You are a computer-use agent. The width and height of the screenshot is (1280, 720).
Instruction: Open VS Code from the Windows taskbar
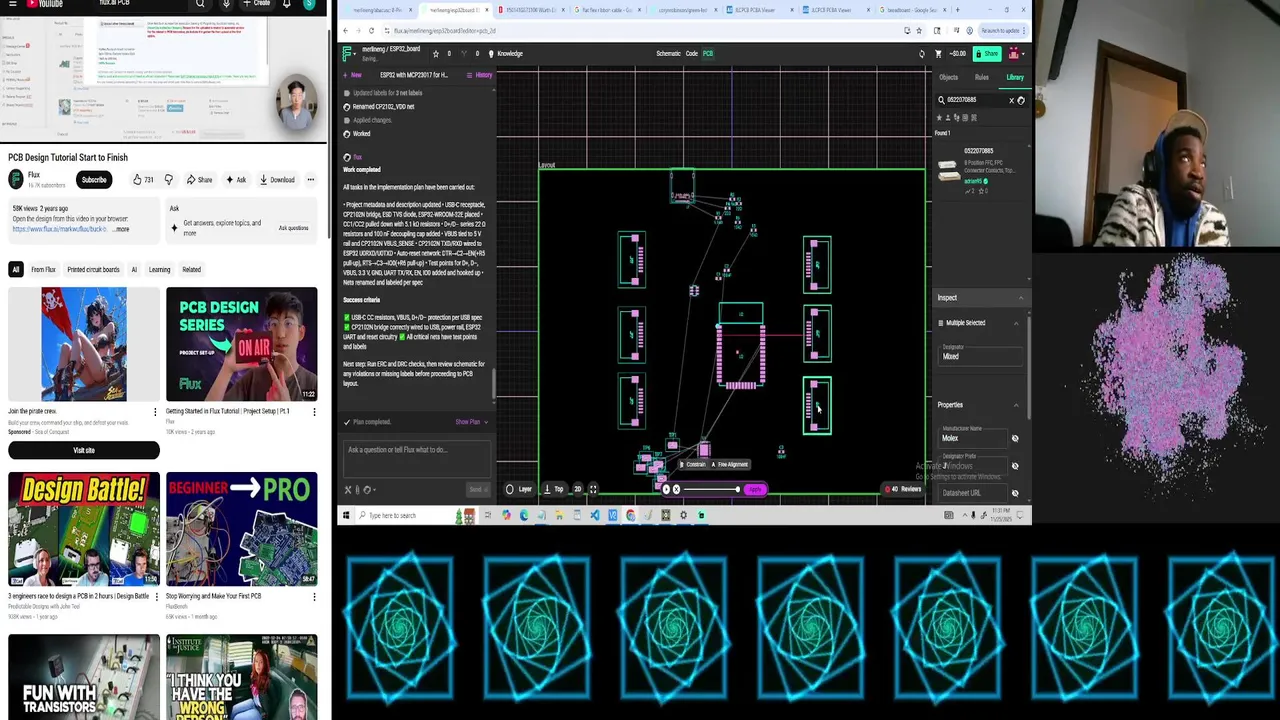(x=594, y=515)
